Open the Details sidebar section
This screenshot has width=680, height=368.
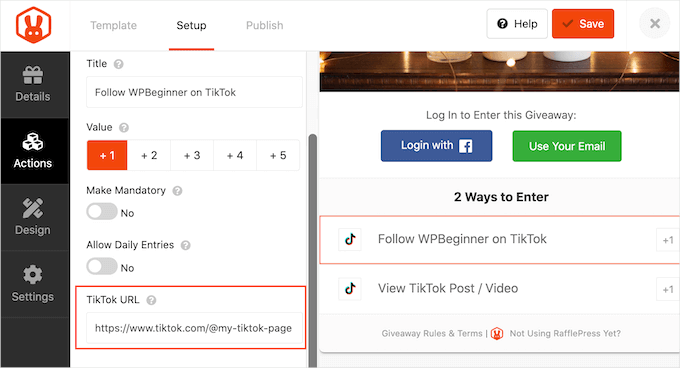click(35, 85)
